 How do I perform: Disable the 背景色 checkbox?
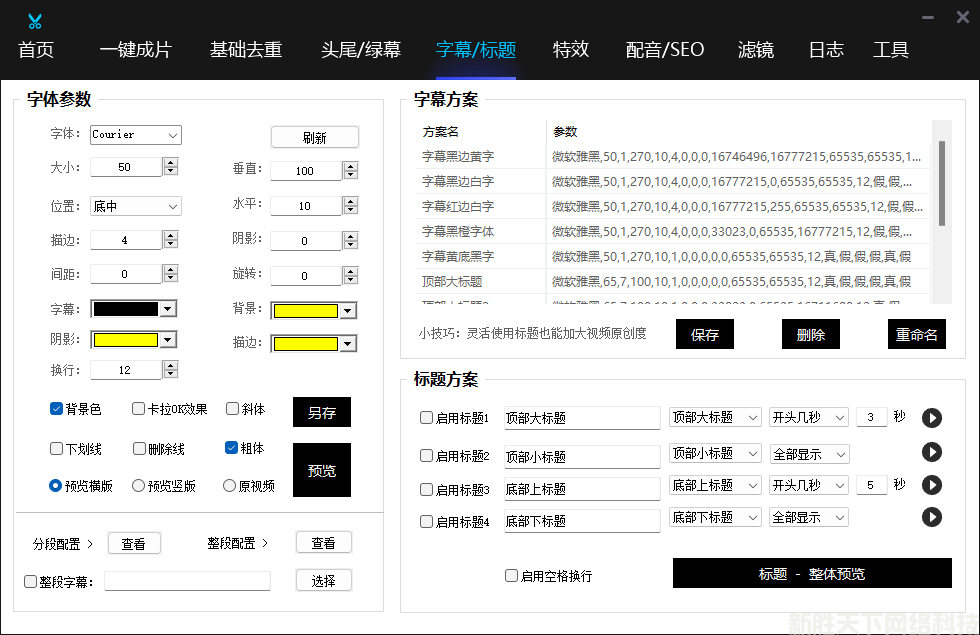point(57,408)
